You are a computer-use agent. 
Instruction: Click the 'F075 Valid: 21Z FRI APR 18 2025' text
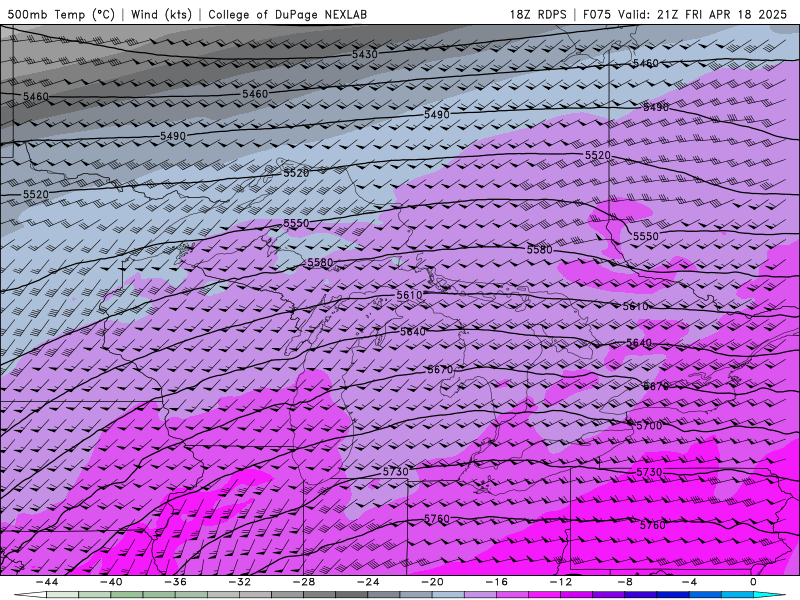(x=685, y=14)
